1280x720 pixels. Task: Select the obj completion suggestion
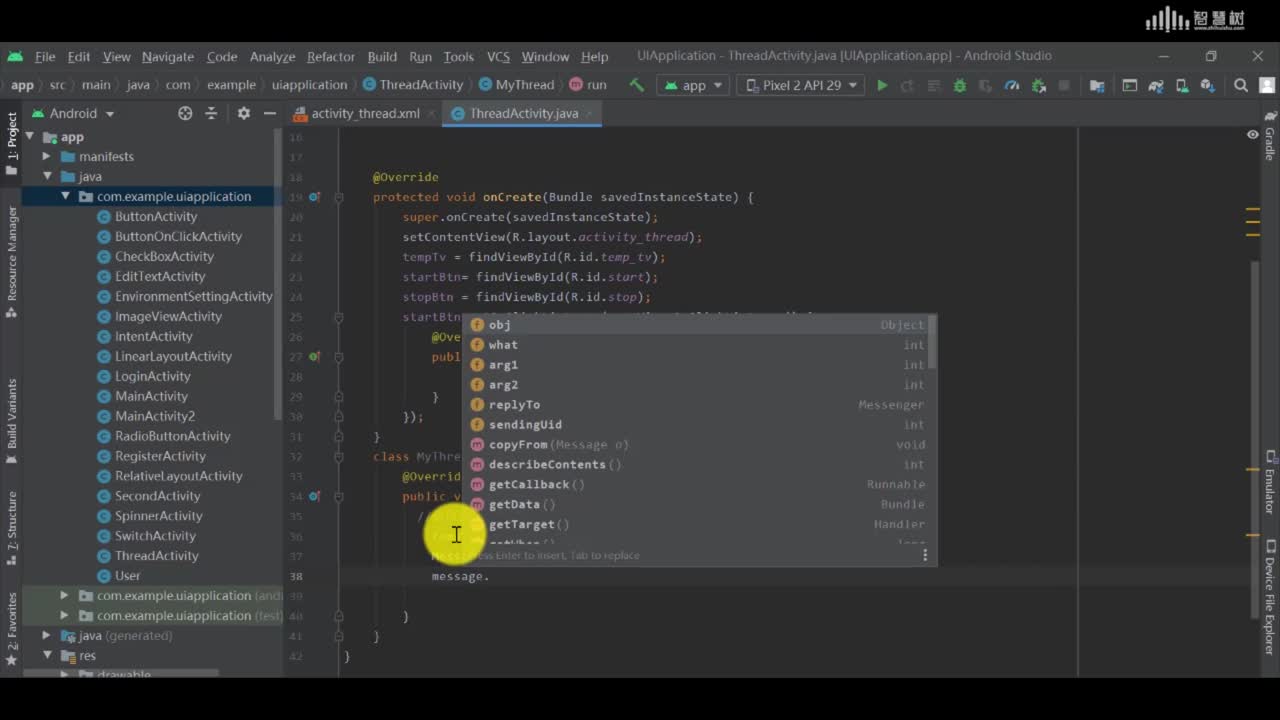pos(698,325)
